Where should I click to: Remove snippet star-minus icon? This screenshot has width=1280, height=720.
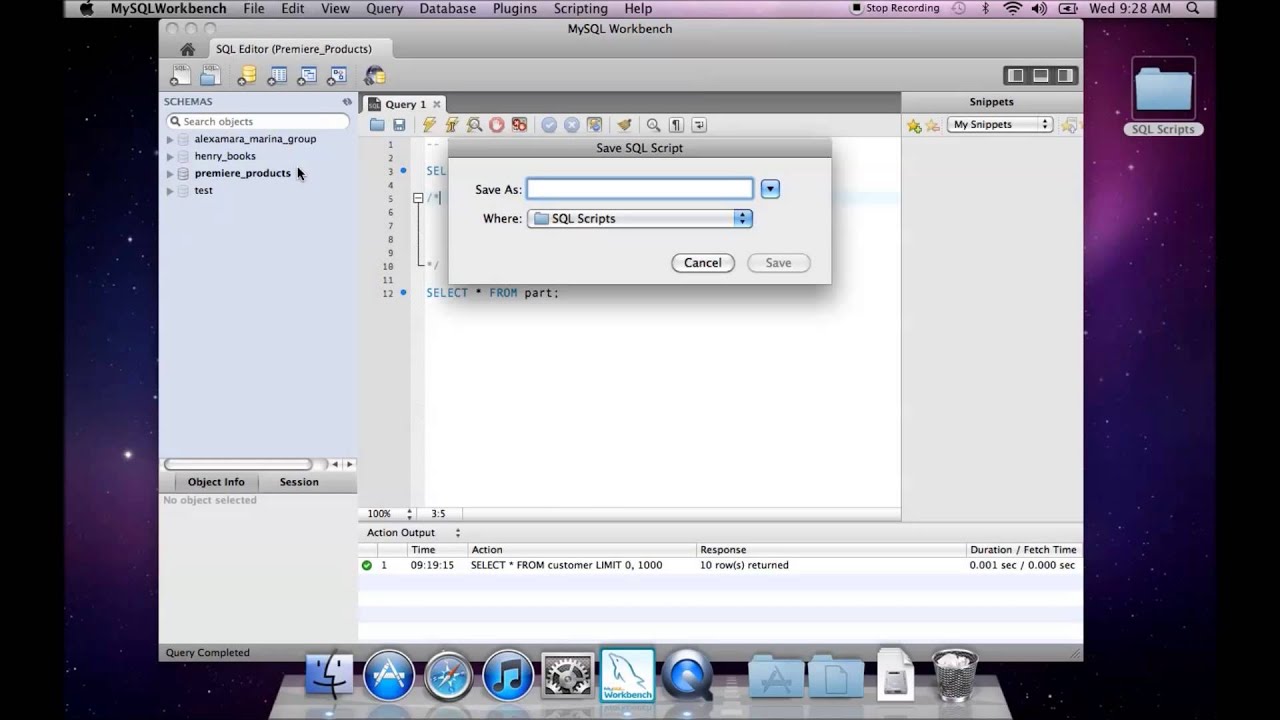[x=932, y=125]
